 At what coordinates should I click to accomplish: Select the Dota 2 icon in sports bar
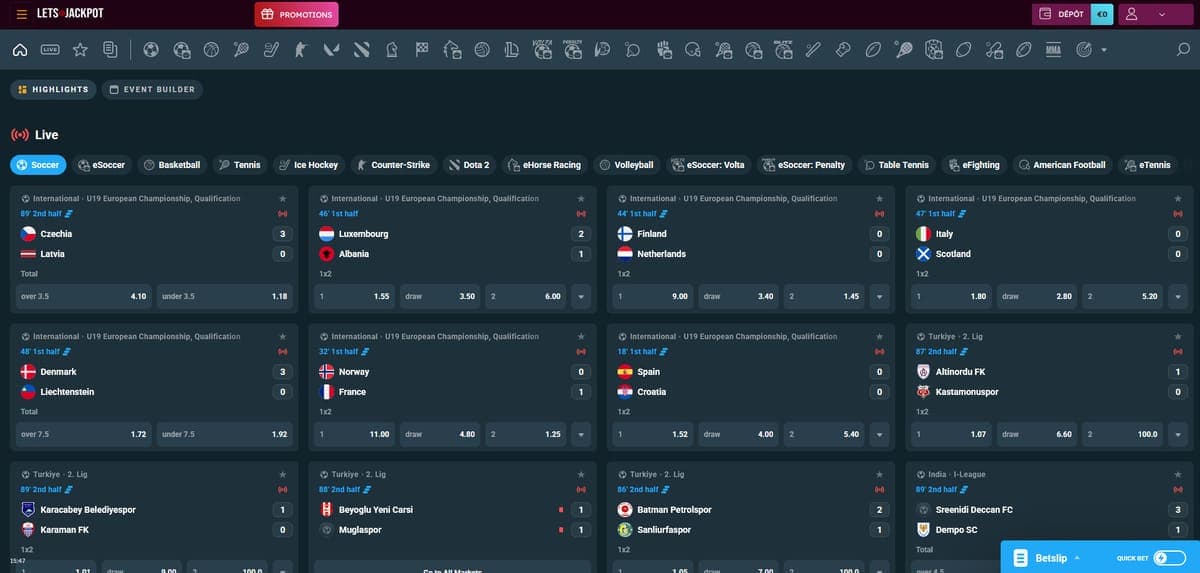(x=362, y=49)
